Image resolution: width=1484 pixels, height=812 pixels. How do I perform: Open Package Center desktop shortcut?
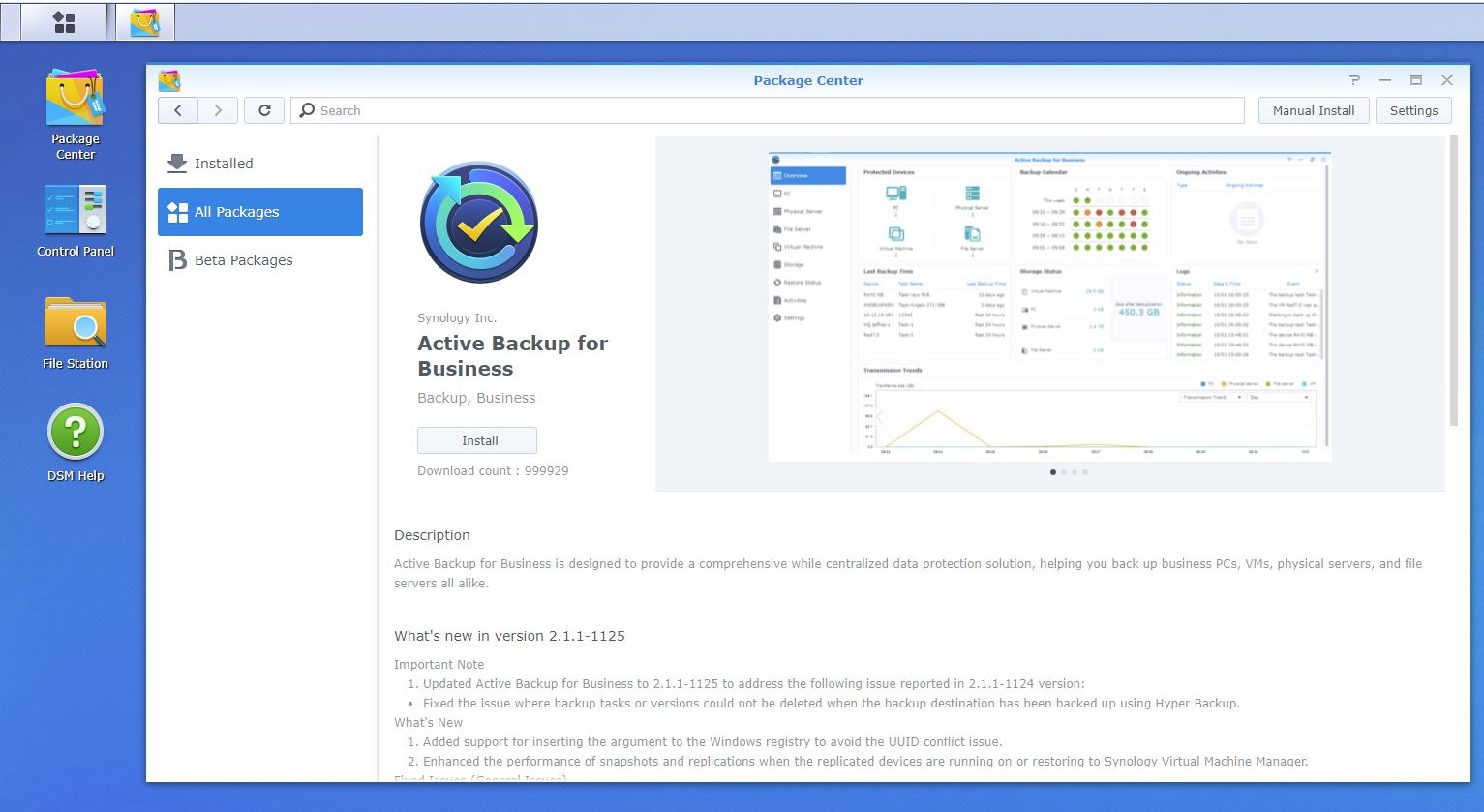point(76,114)
